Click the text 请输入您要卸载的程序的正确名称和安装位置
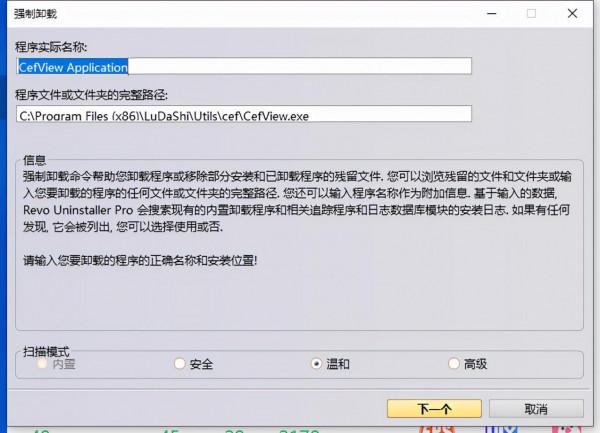Image resolution: width=600 pixels, height=433 pixels. (x=140, y=260)
